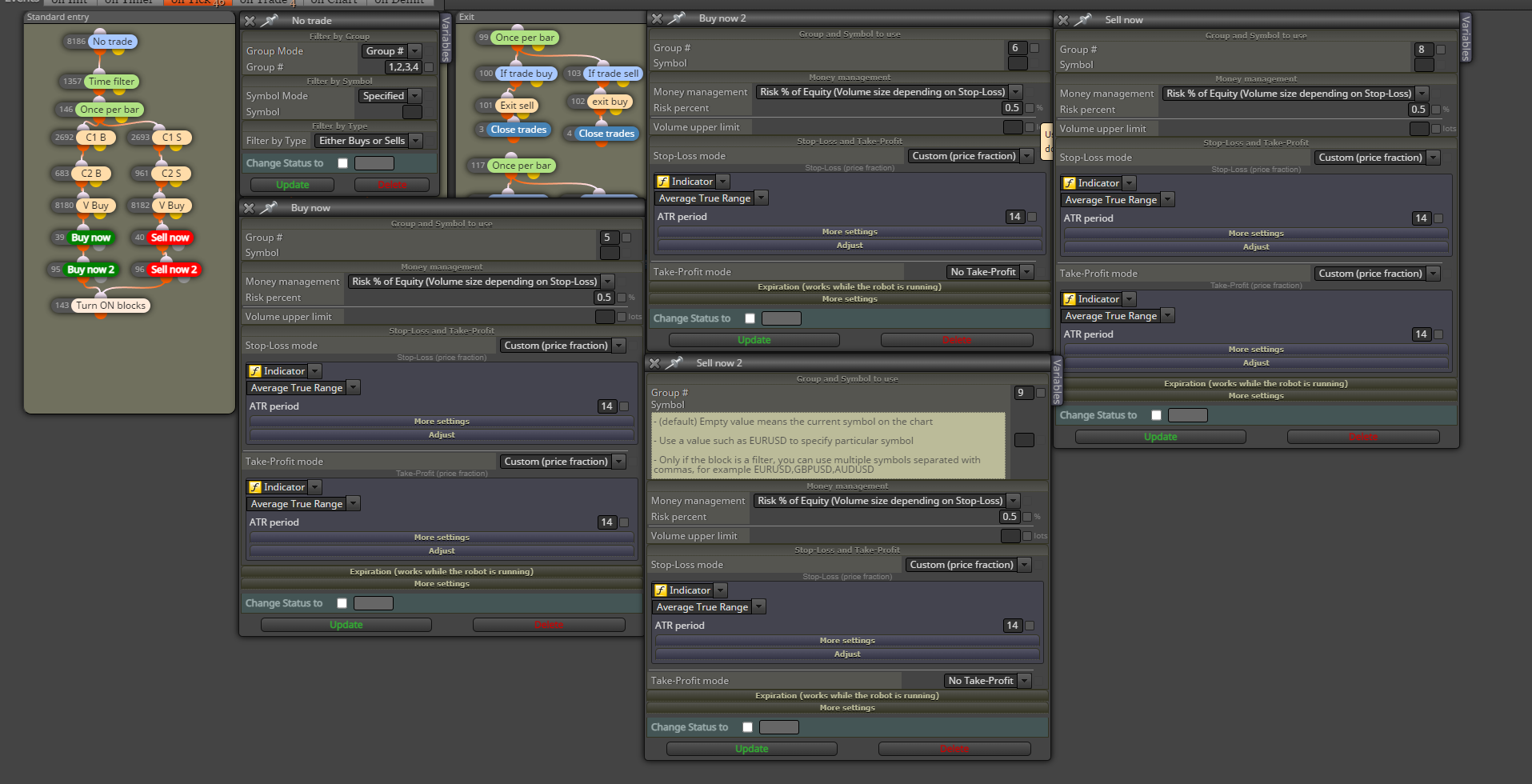Viewport: 1532px width, 784px height.
Task: Click Delete button in the Buy now panel
Action: coord(549,625)
